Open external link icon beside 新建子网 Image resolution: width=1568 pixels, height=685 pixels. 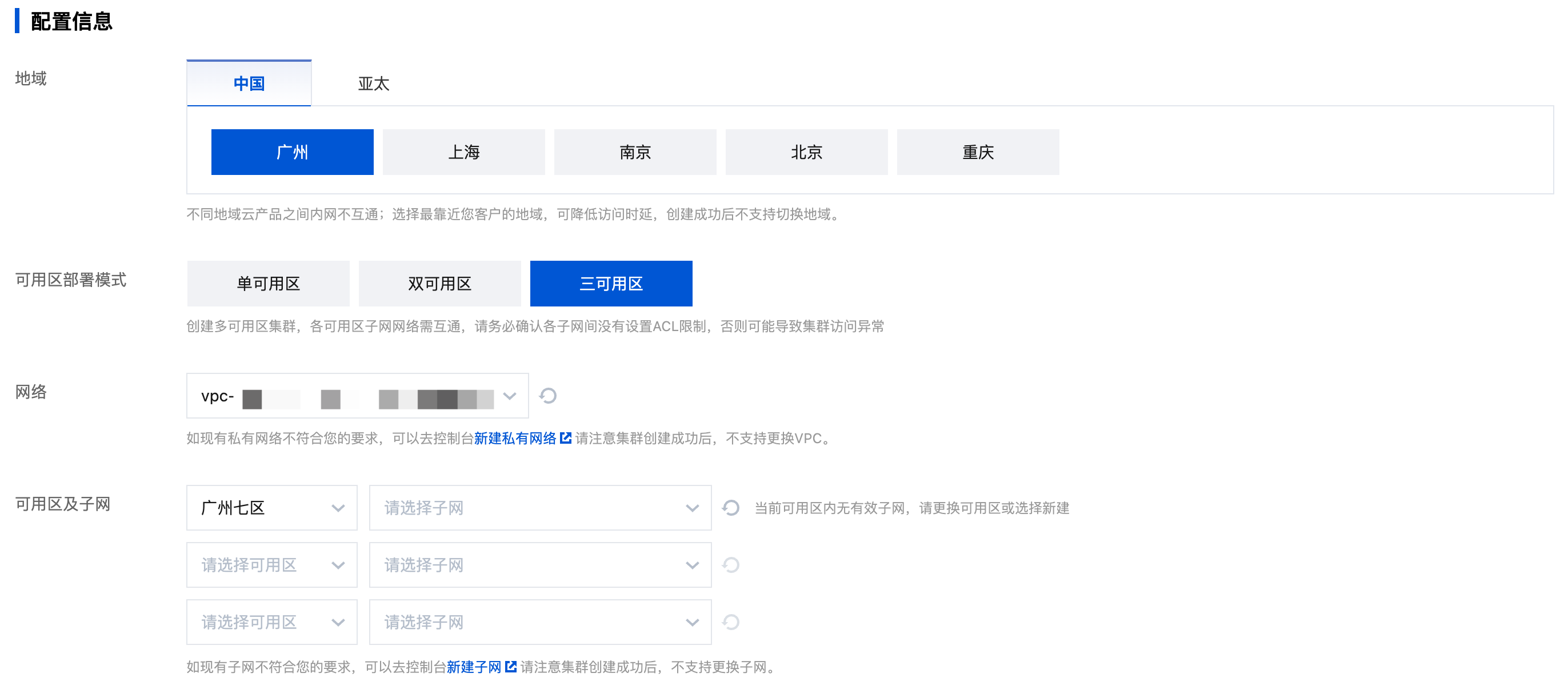click(x=511, y=667)
